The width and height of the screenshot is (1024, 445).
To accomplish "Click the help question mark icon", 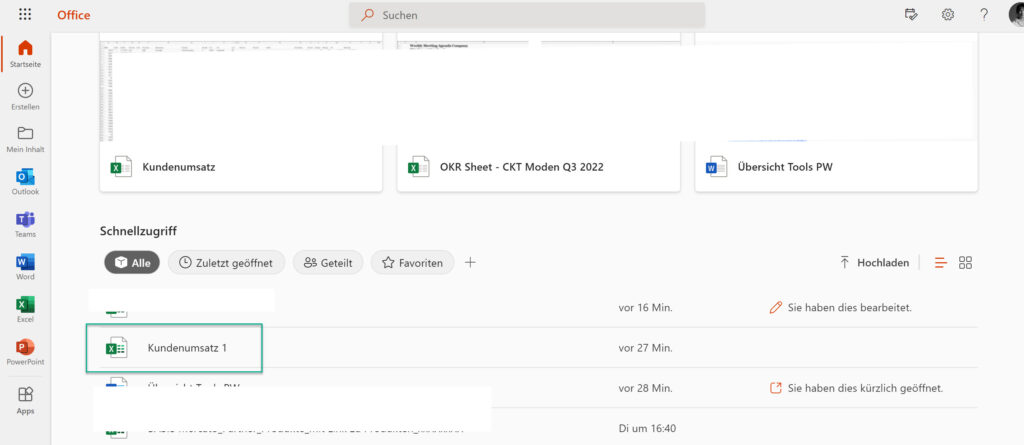I will click(984, 15).
